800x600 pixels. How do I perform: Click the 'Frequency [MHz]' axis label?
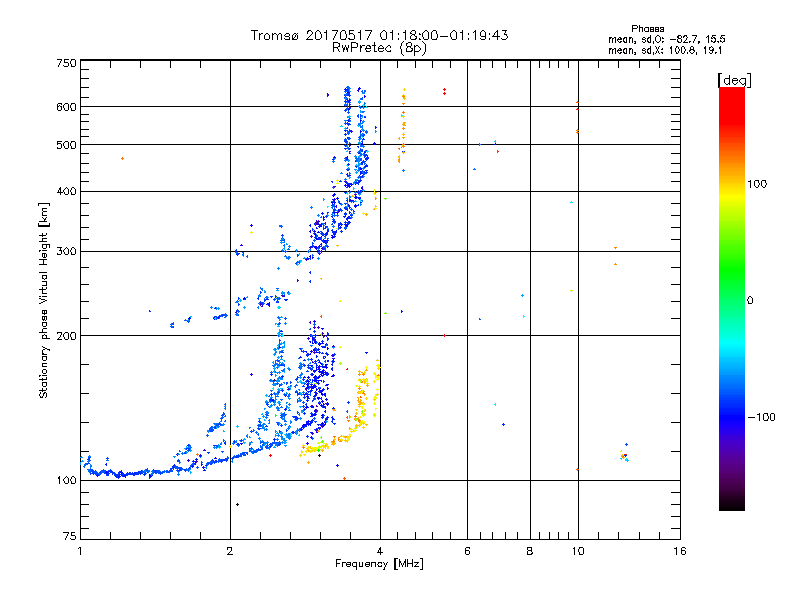pos(379,564)
